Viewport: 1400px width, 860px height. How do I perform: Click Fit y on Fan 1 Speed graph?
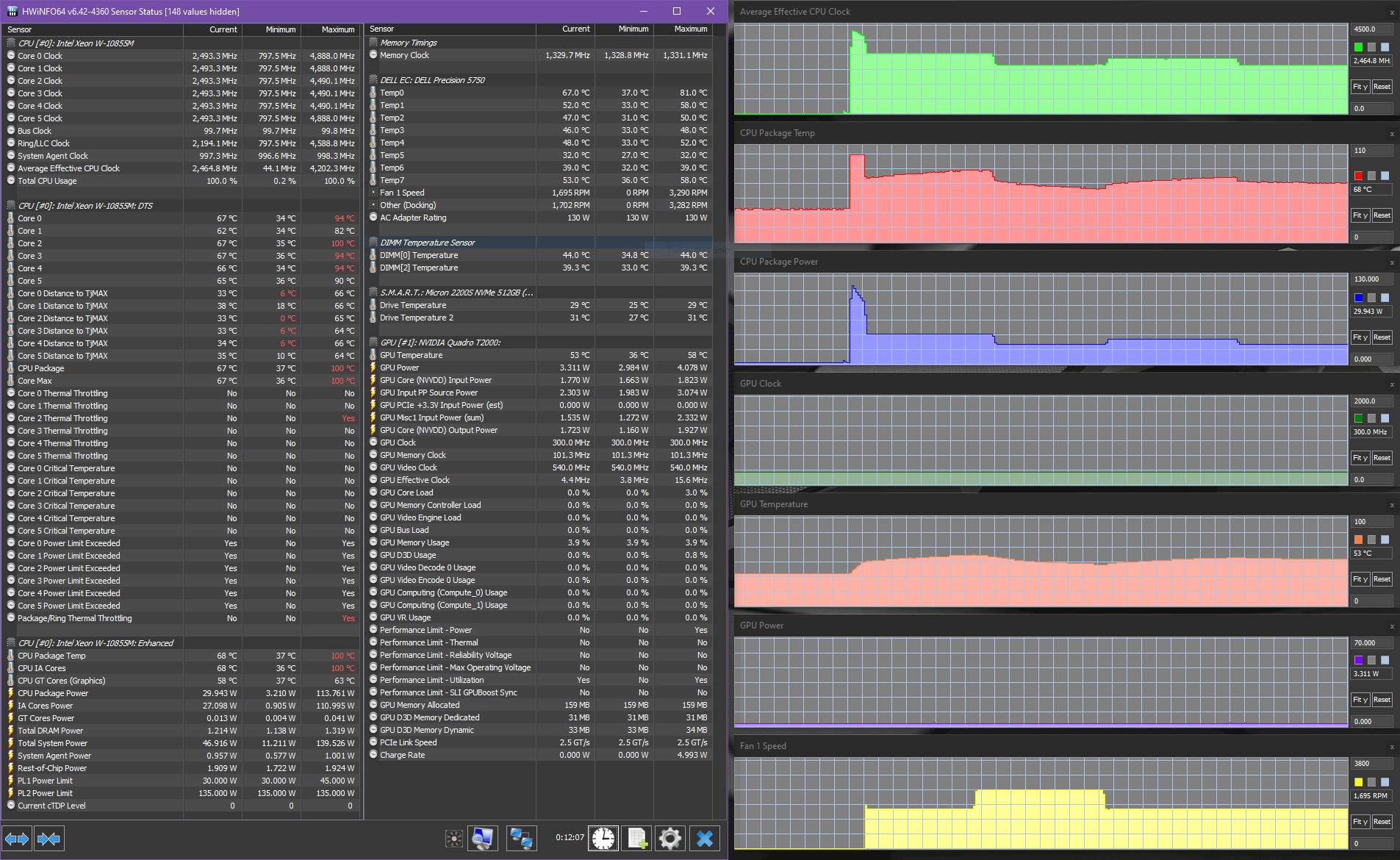1361,822
